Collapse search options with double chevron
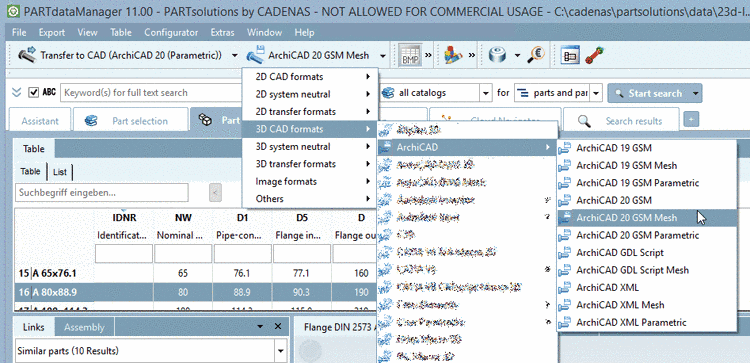 [x=17, y=93]
